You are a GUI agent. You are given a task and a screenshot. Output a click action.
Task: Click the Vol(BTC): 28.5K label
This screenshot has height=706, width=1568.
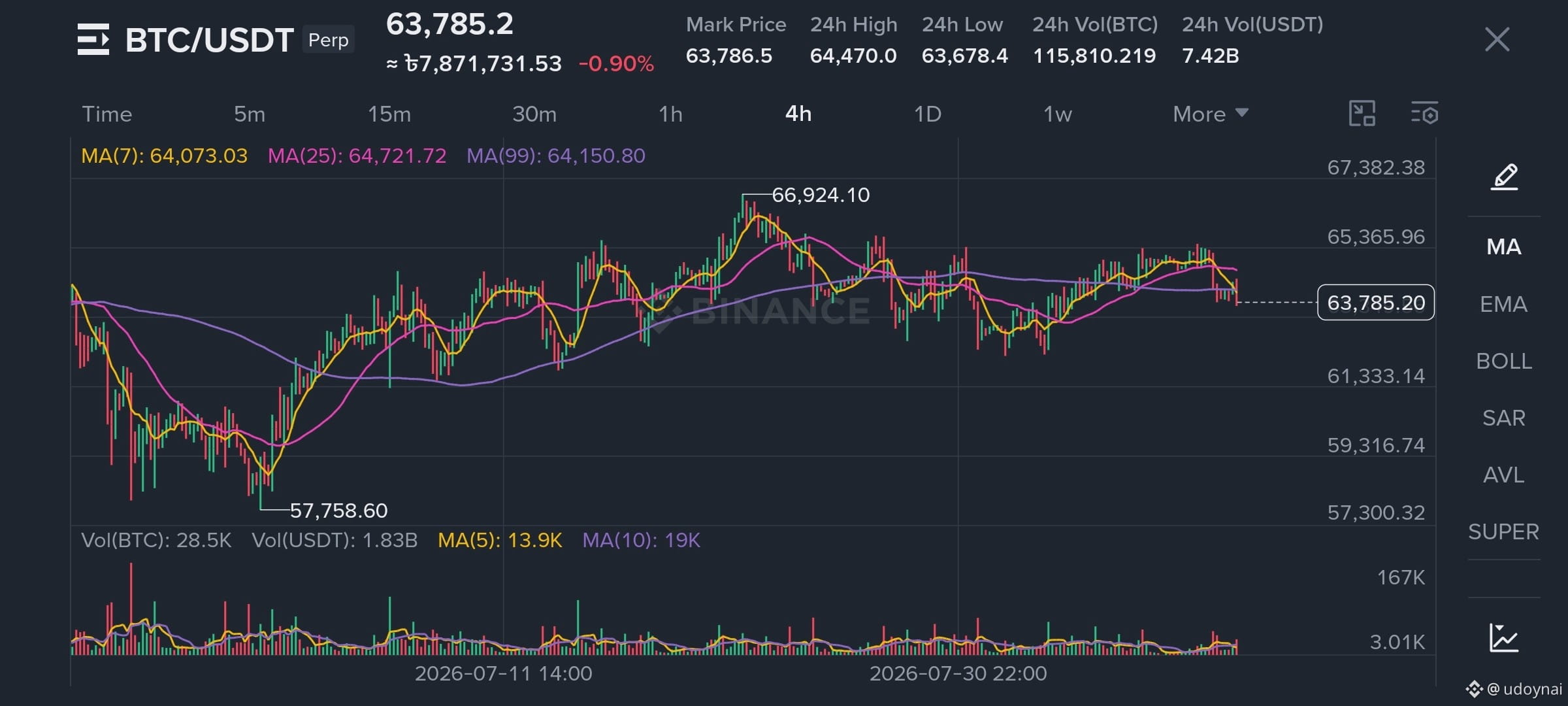click(156, 540)
